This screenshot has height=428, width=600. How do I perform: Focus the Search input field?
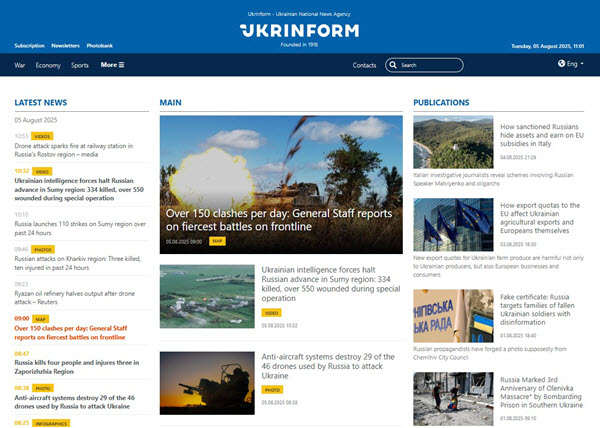[x=424, y=65]
